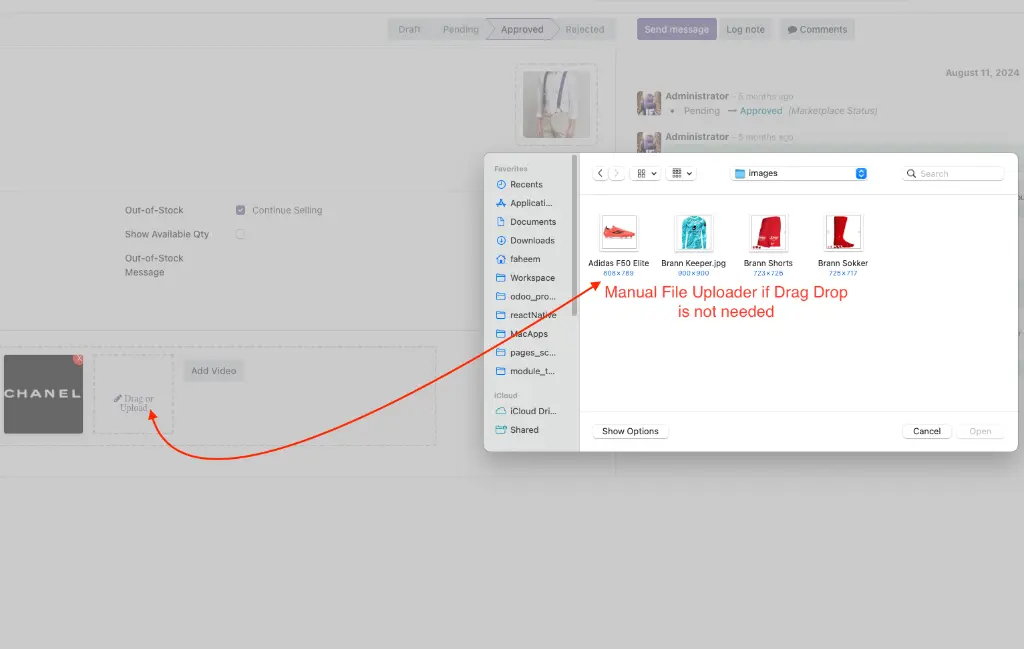The height and width of the screenshot is (649, 1024).
Task: Open Downloads folder in sidebar
Action: pyautogui.click(x=531, y=241)
